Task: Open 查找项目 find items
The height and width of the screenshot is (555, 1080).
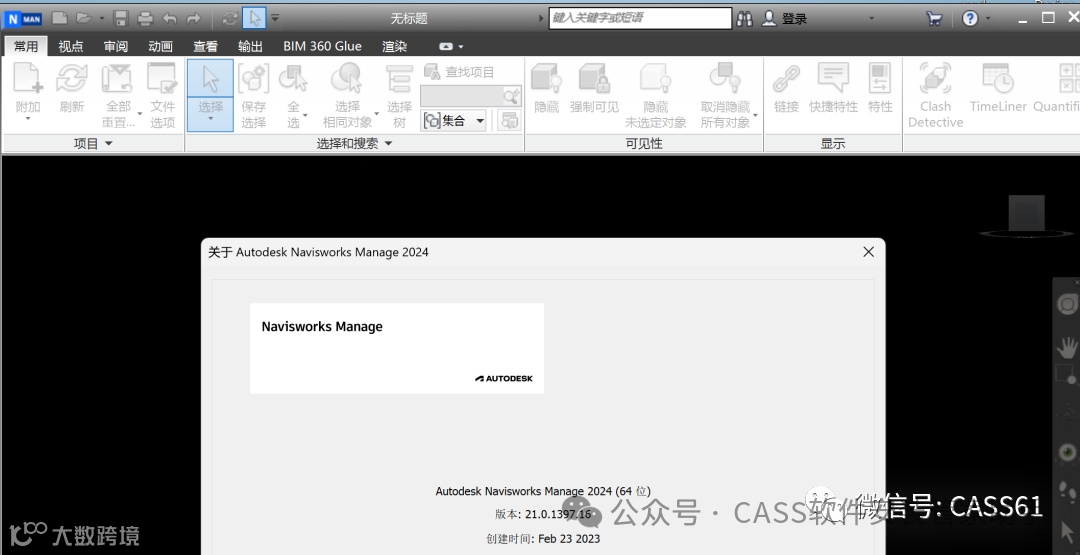Action: click(459, 72)
